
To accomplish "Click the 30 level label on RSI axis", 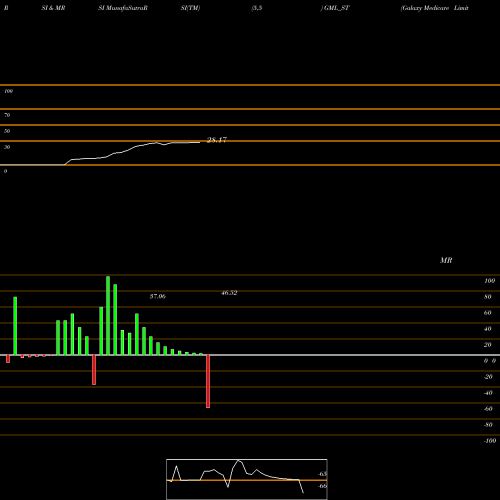I will (x=7, y=147).
